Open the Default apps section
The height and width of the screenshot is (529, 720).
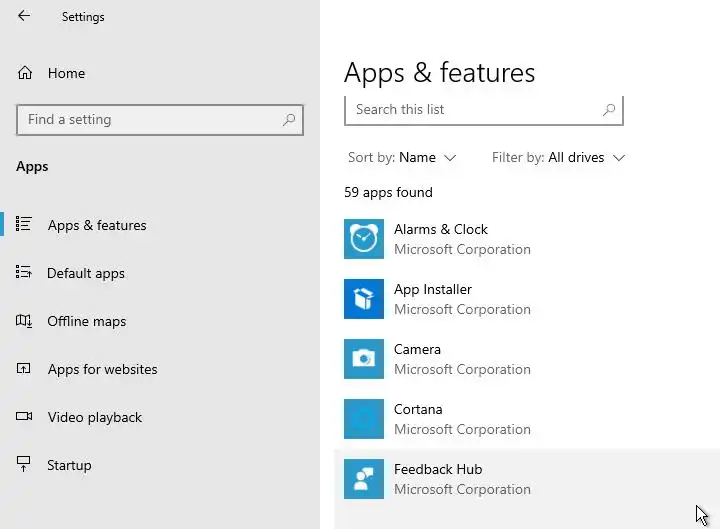(x=86, y=273)
